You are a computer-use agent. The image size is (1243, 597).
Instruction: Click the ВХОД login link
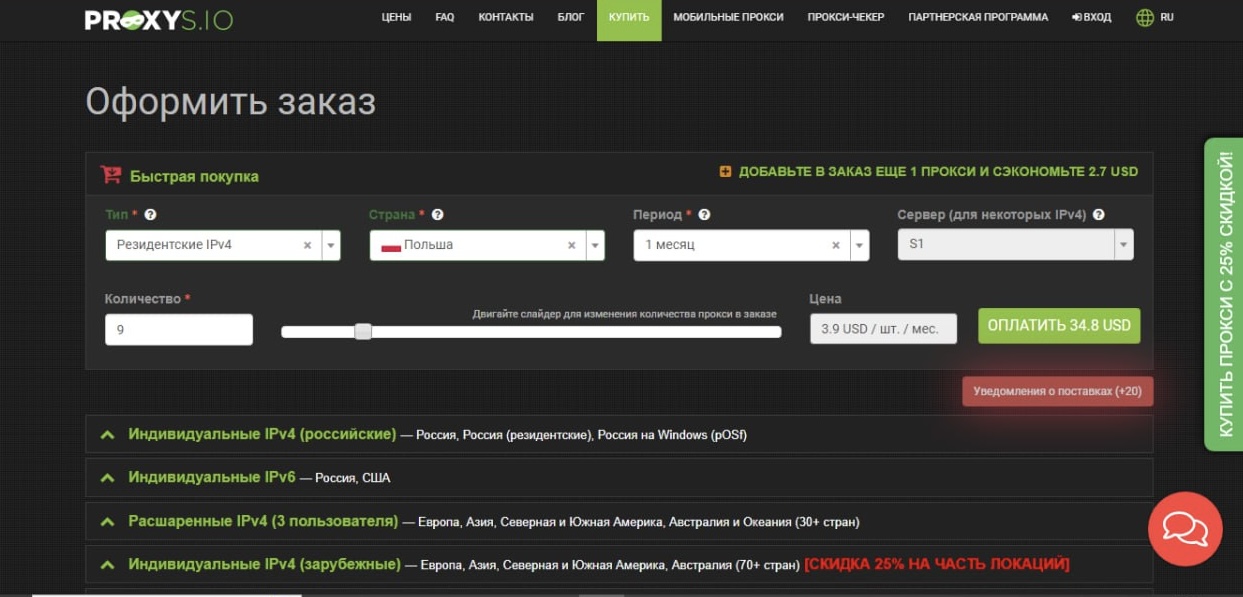pyautogui.click(x=1092, y=17)
